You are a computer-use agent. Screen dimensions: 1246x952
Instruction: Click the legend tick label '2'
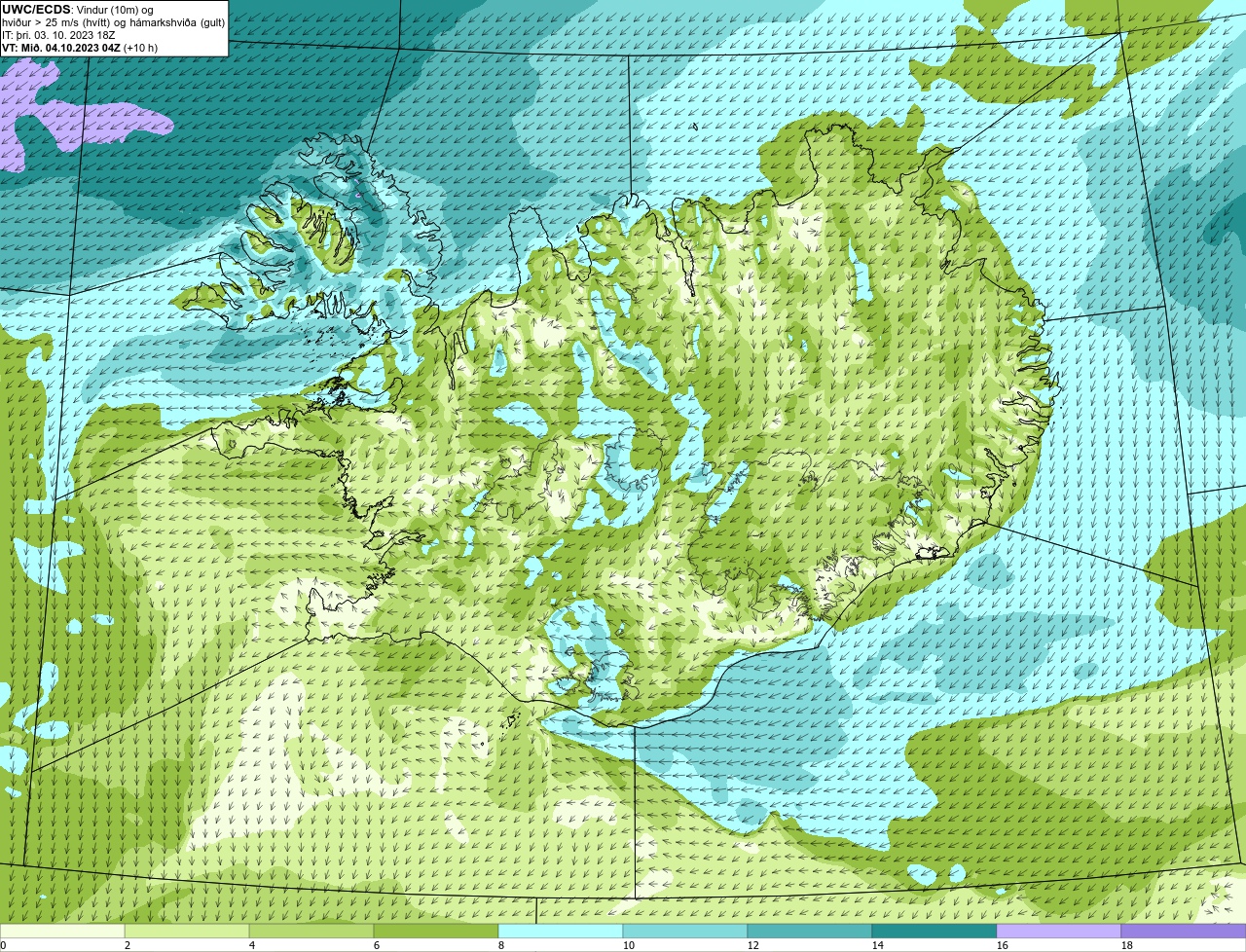[128, 945]
